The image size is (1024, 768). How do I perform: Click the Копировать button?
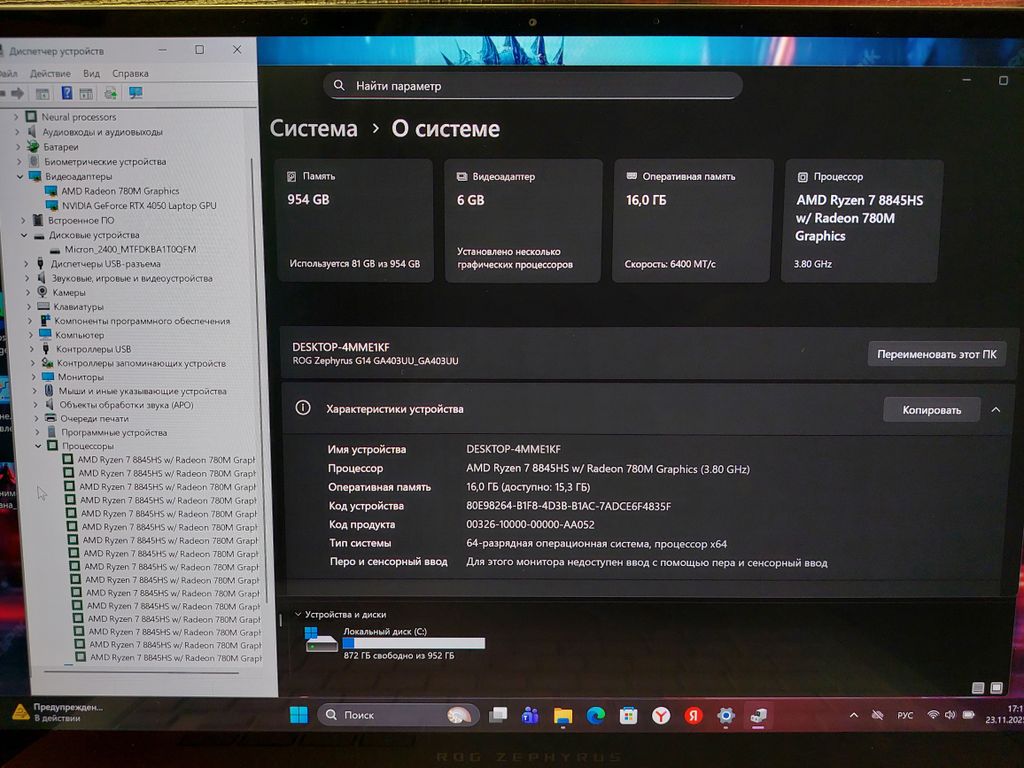931,409
